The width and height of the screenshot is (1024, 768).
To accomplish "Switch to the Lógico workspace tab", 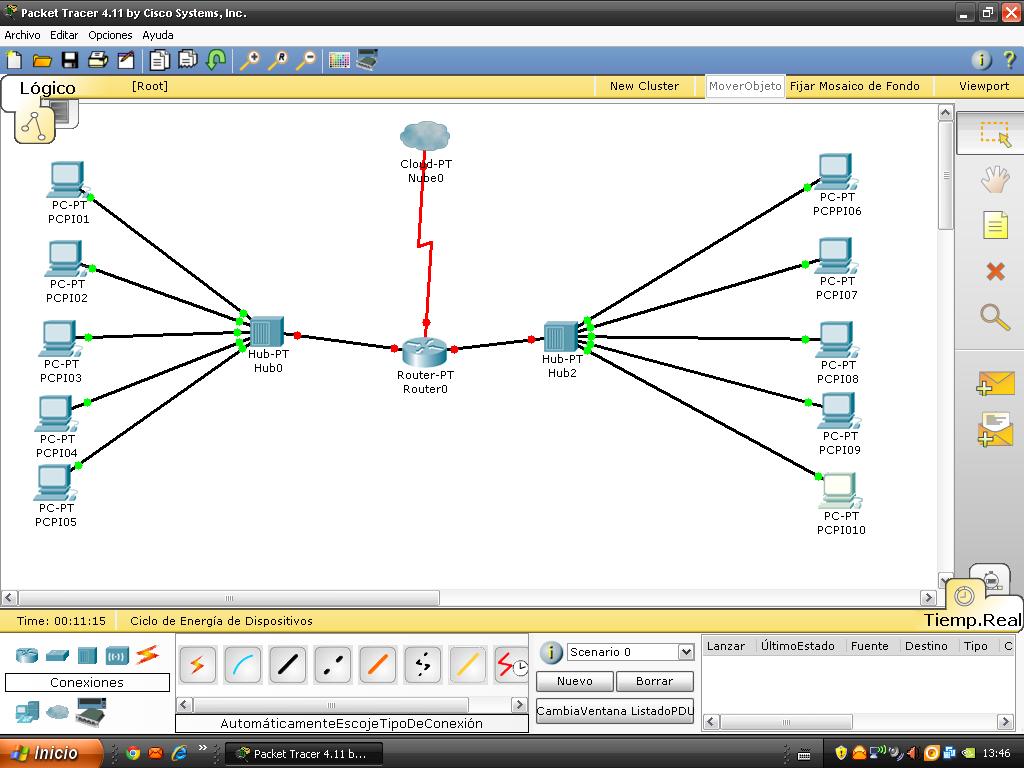I will click(x=47, y=88).
